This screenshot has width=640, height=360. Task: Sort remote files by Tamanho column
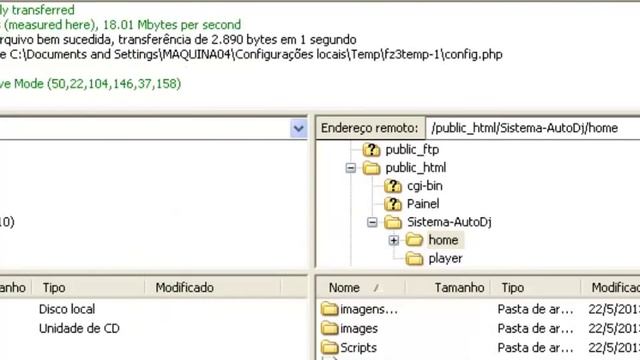[x=448, y=288]
